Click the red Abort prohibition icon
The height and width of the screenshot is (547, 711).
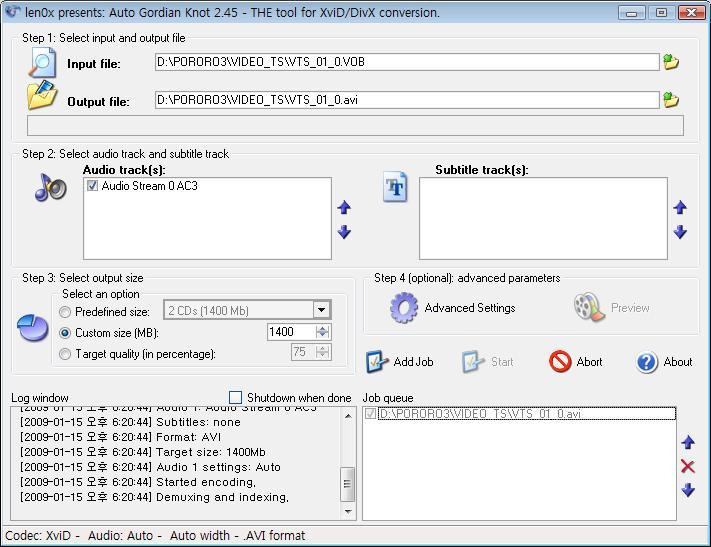point(560,361)
